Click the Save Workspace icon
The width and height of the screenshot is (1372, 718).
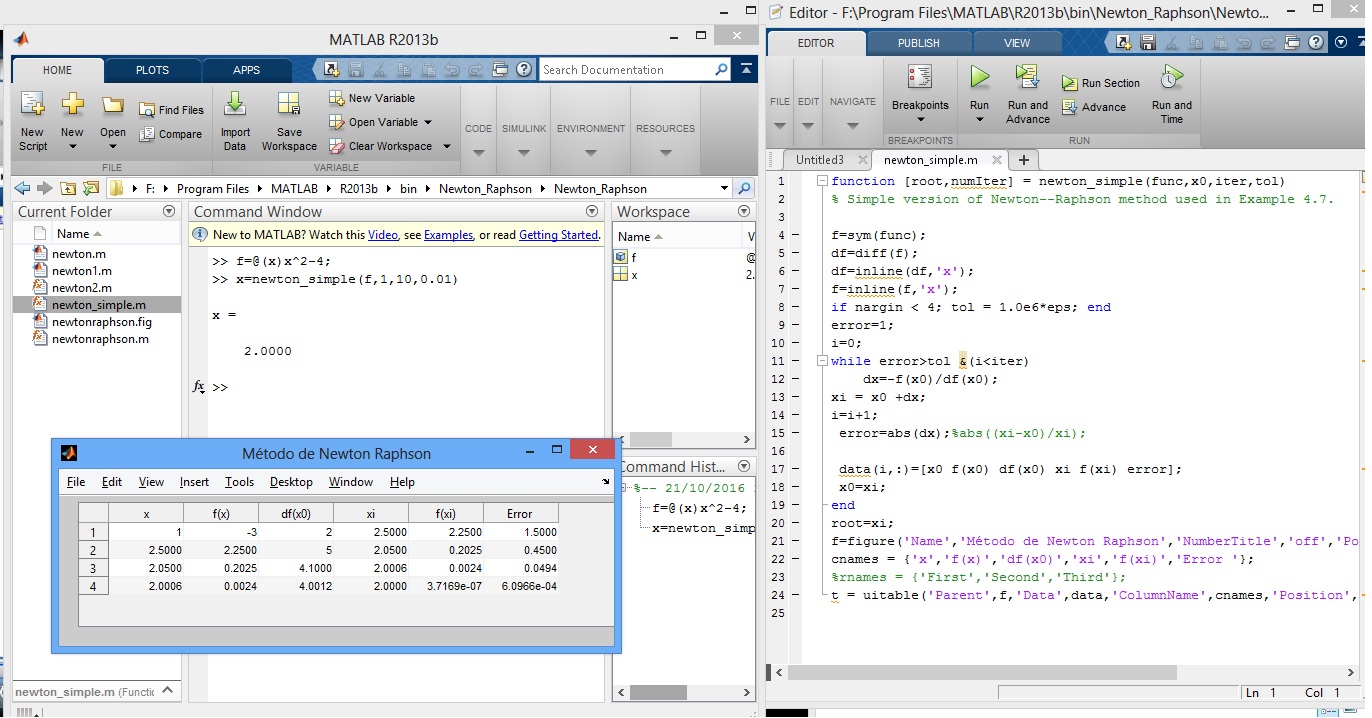(289, 105)
